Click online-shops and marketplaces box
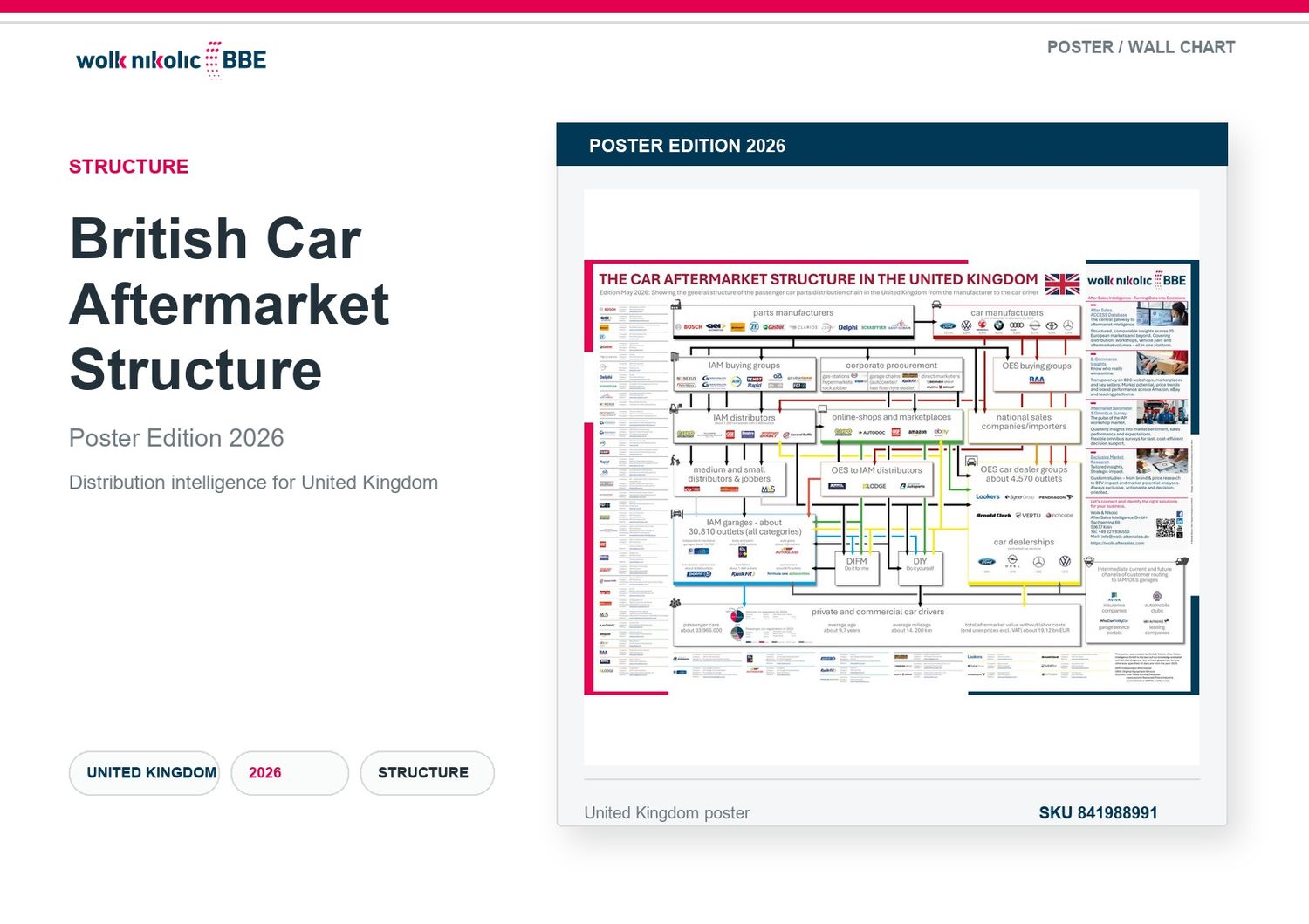This screenshot has width=1309, height=924. (x=891, y=425)
